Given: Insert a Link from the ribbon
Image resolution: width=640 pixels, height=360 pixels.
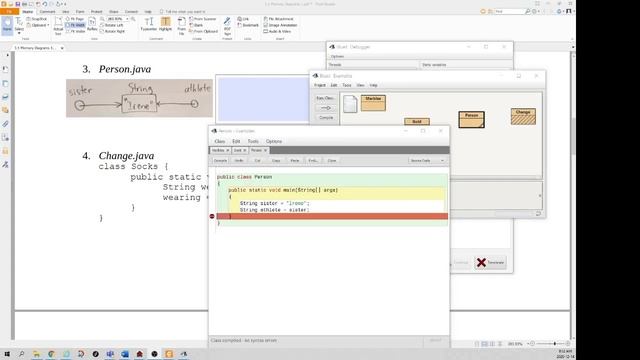Looking at the screenshot, I should 243,19.
